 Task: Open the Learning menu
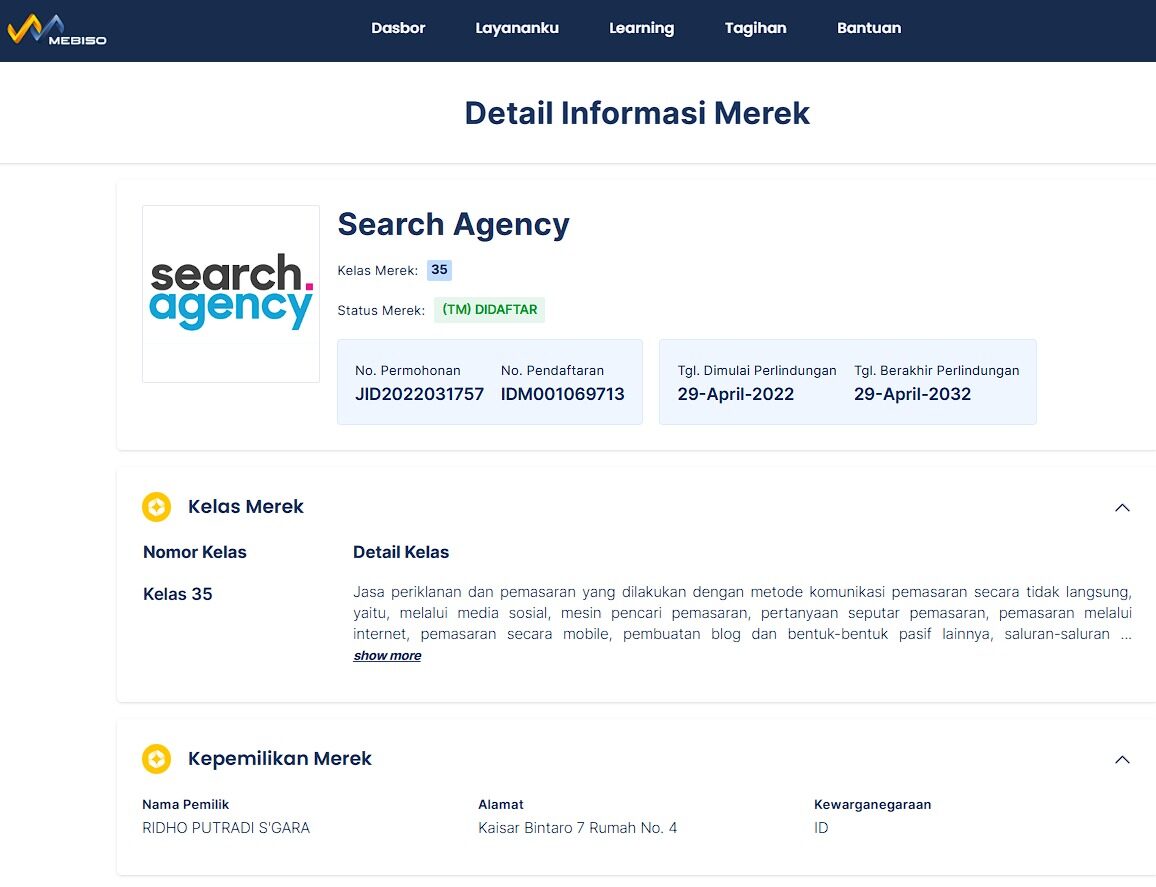[x=641, y=28]
